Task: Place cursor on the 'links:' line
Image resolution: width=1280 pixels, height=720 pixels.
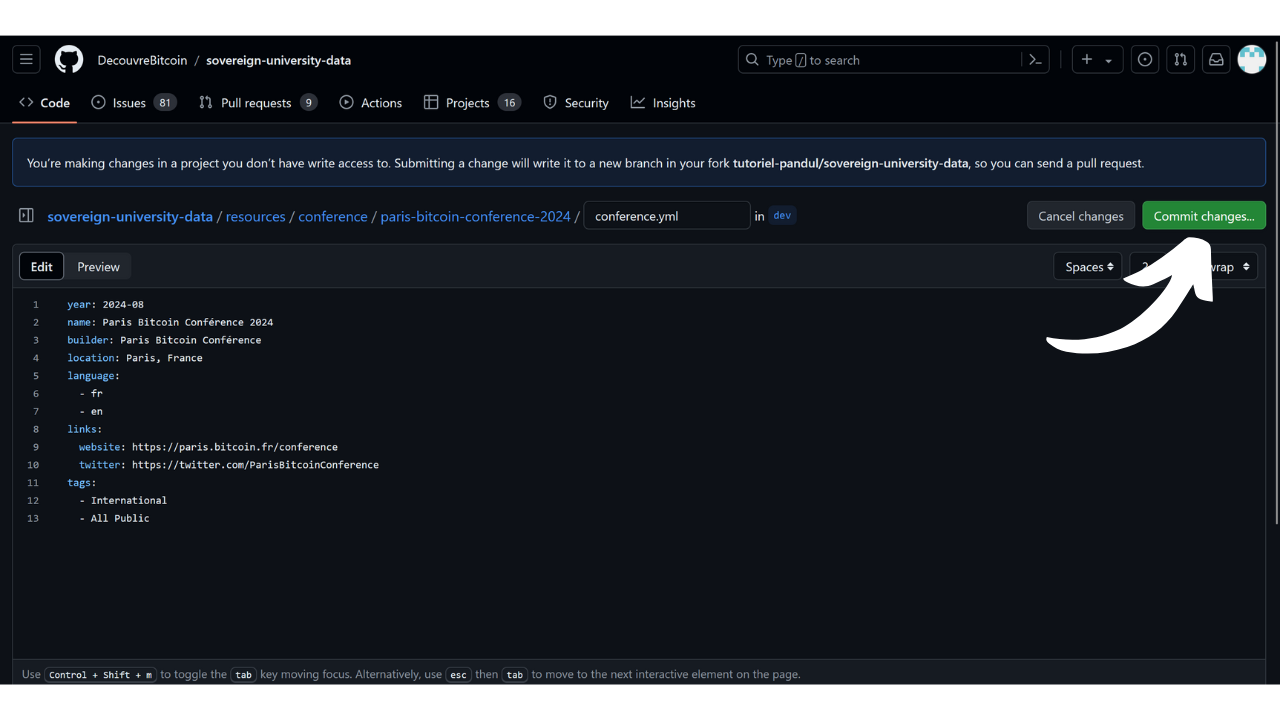Action: [x=85, y=429]
